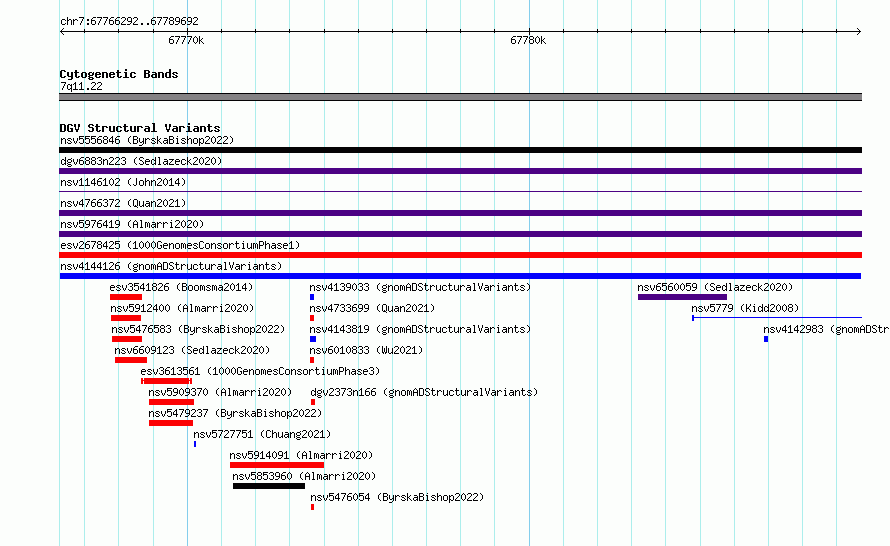Click the nsv5976419 (Almarri2020) label
This screenshot has width=890, height=546.
[x=132, y=224]
